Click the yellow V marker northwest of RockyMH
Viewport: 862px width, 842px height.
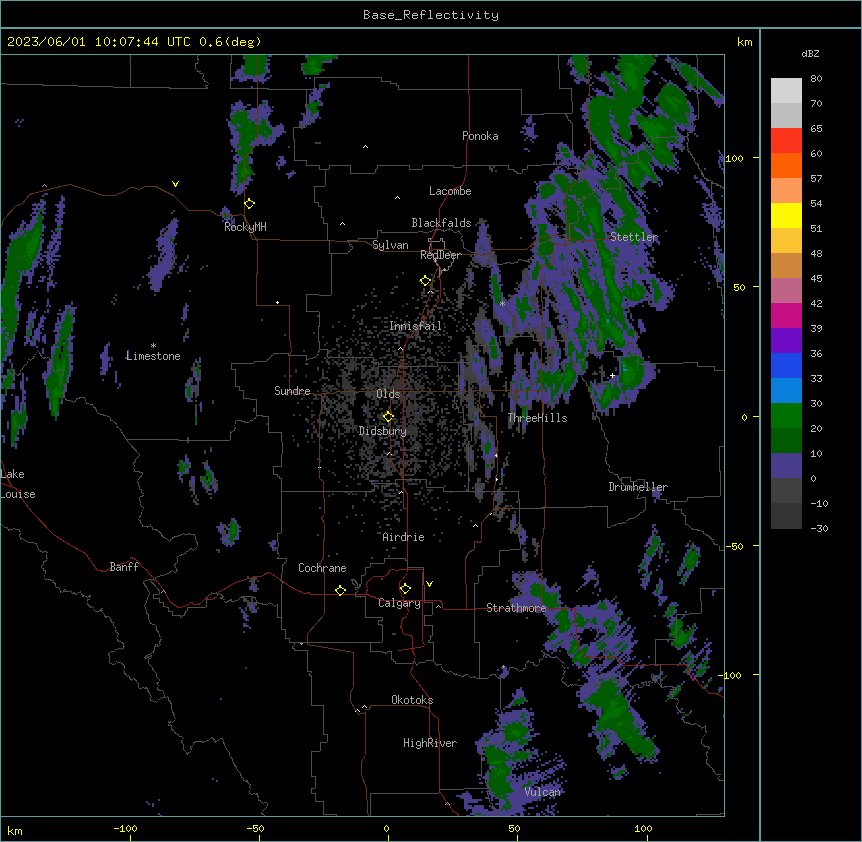175,184
